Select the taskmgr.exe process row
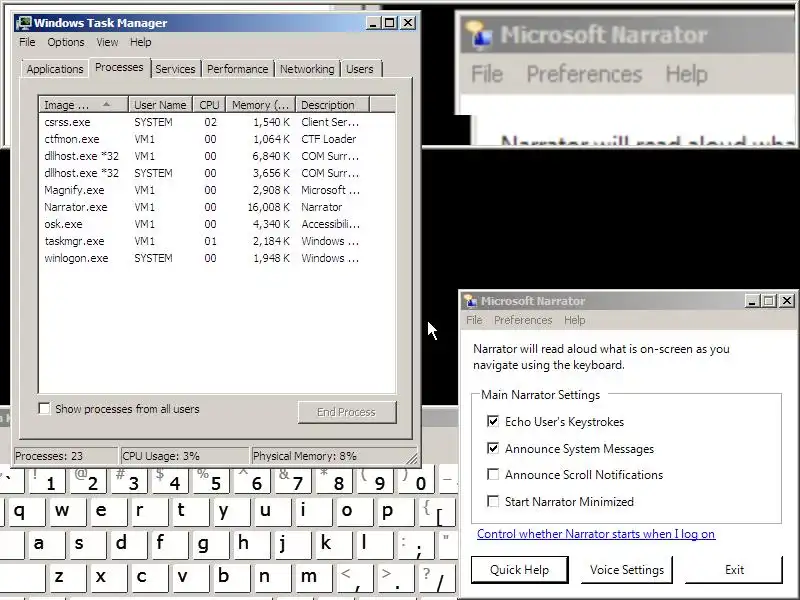Screen dimensions: 800x600 point(217,241)
